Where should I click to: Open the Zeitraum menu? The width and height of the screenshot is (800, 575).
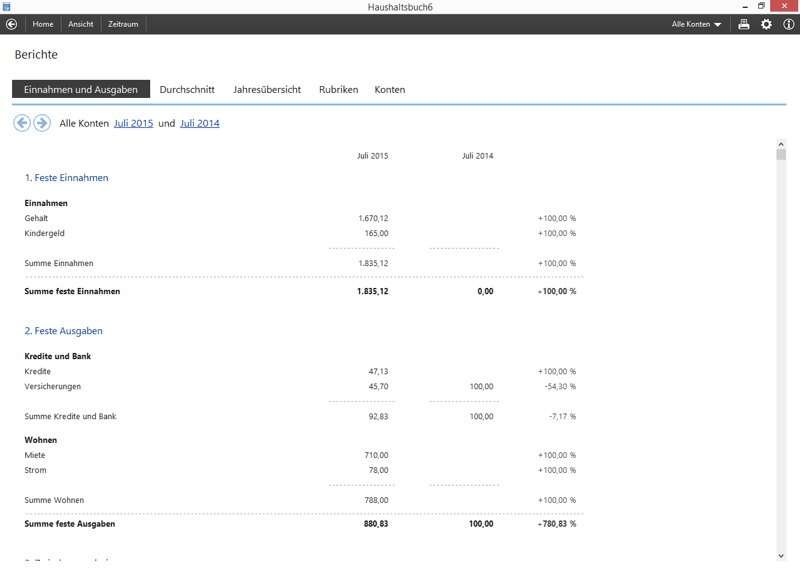tap(123, 24)
